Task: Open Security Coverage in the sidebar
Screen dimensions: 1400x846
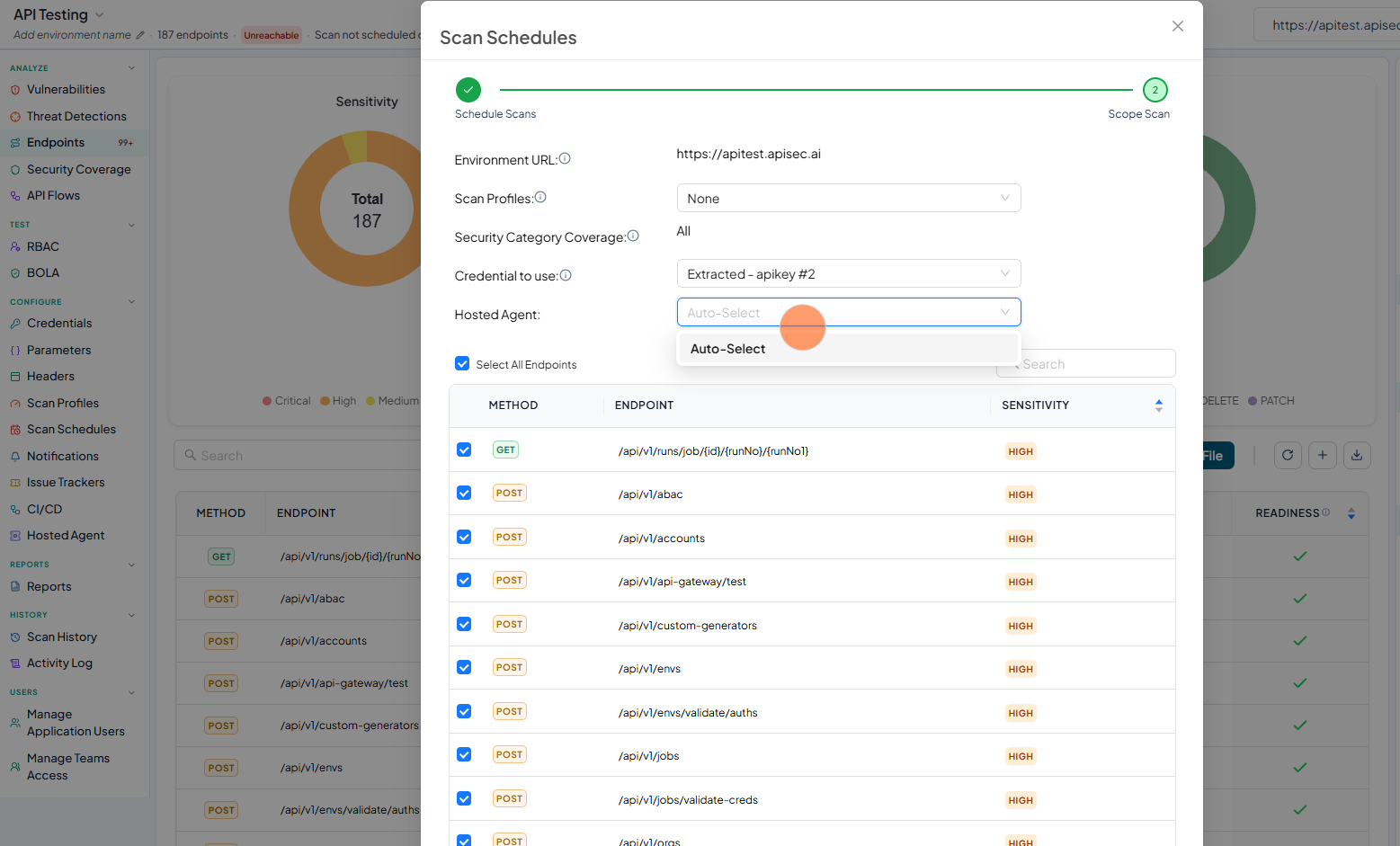Action: pyautogui.click(x=78, y=170)
